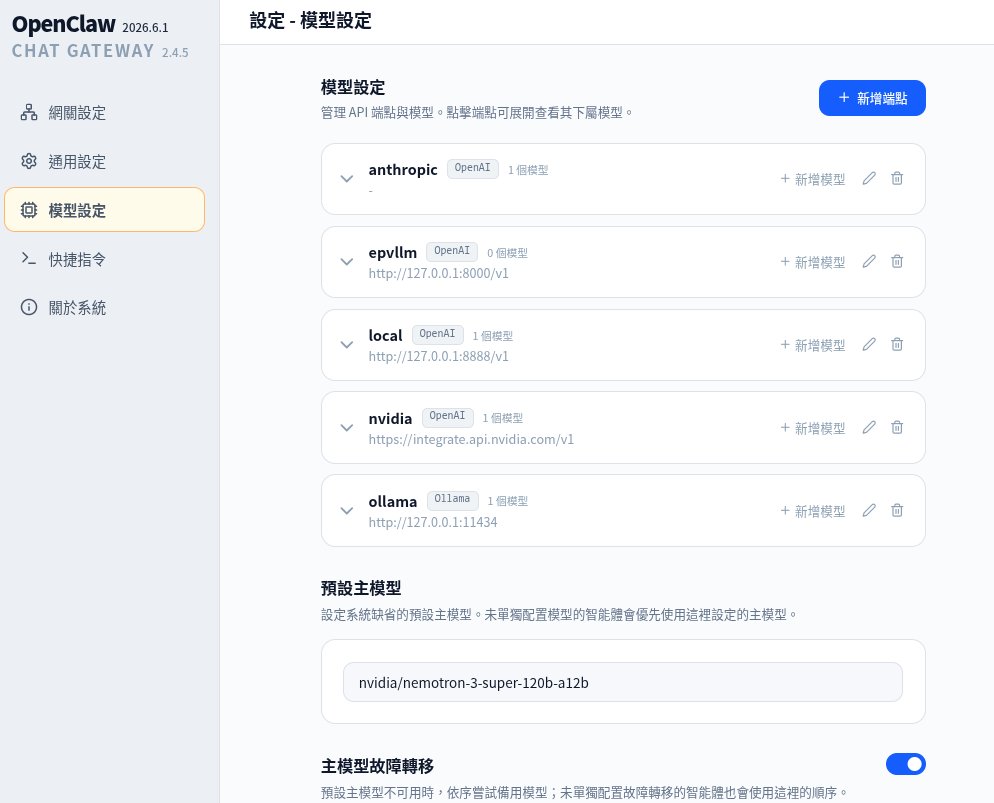Screen dimensions: 994x803
Task: Click the 新增端點 button
Action: tap(872, 98)
